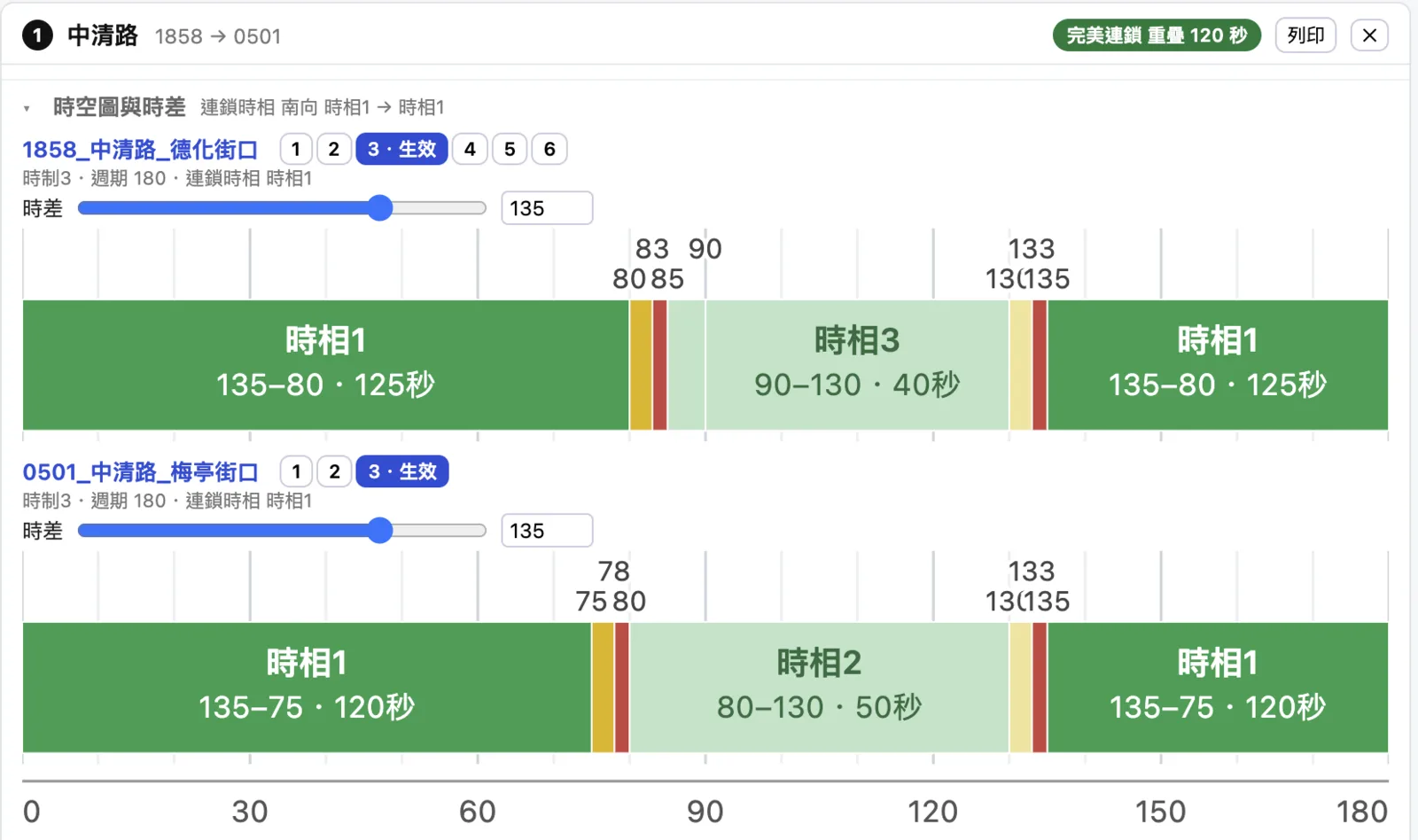Screen dimensions: 1418x840
Task: Open the 0501_中清路_梅亭街口 link
Action: [140, 471]
